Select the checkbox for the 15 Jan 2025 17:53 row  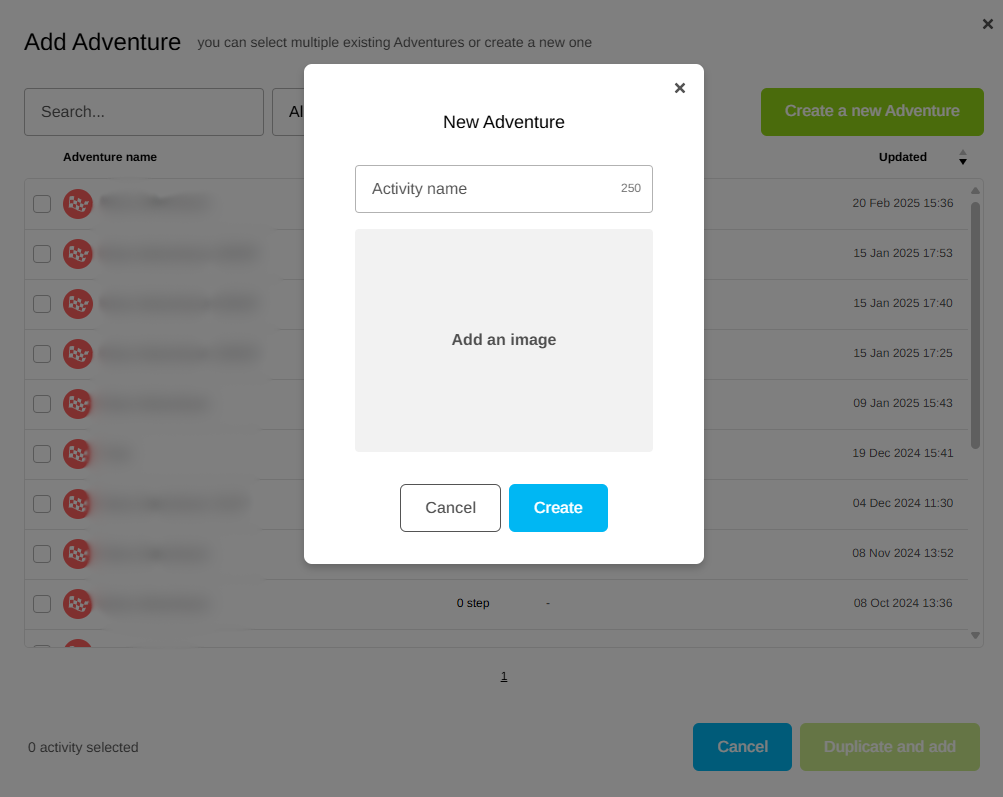(42, 254)
